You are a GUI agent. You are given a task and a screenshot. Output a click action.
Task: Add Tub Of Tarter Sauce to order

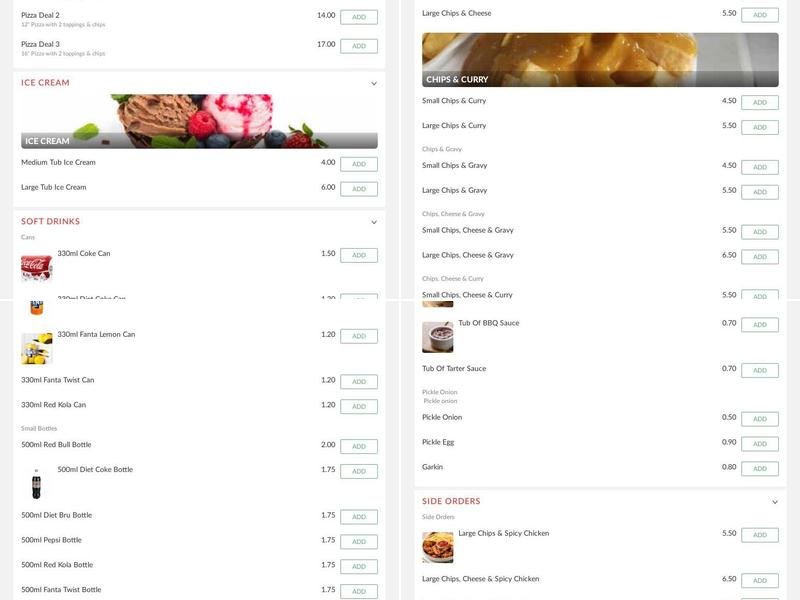coord(759,370)
